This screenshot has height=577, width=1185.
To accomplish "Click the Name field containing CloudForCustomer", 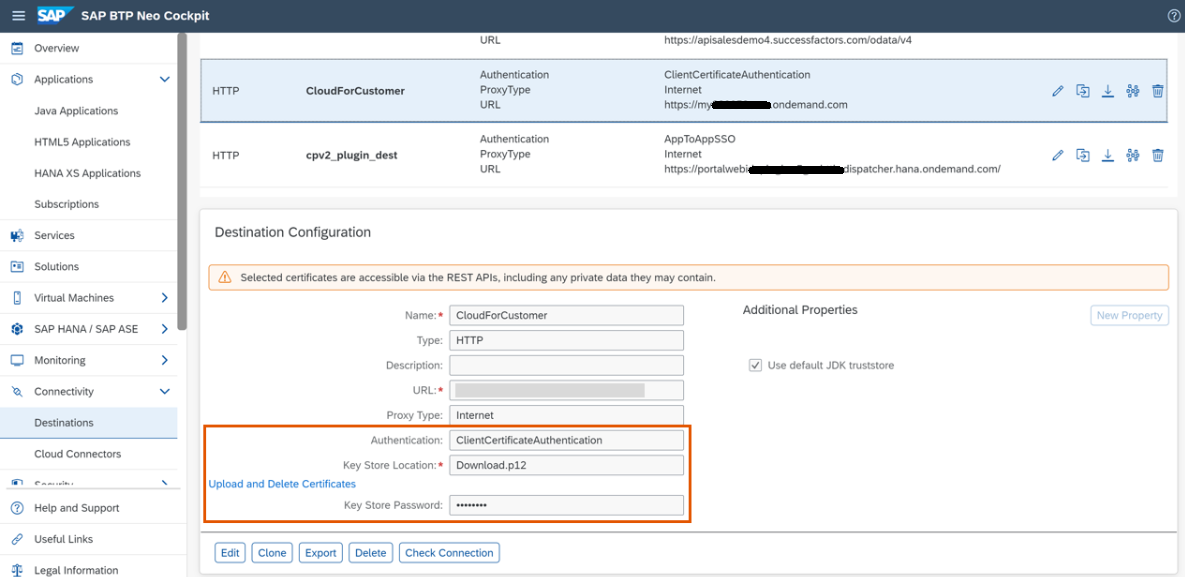I will pos(566,315).
